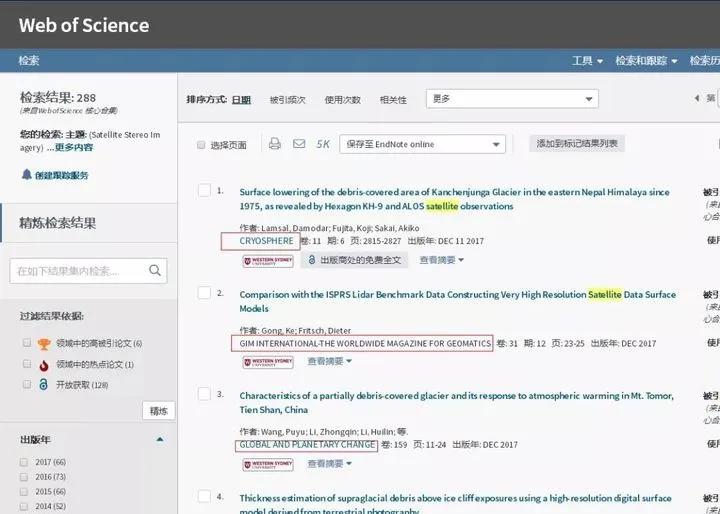Click the 添加到标记结果列表 button
720x514 pixels.
(577, 143)
